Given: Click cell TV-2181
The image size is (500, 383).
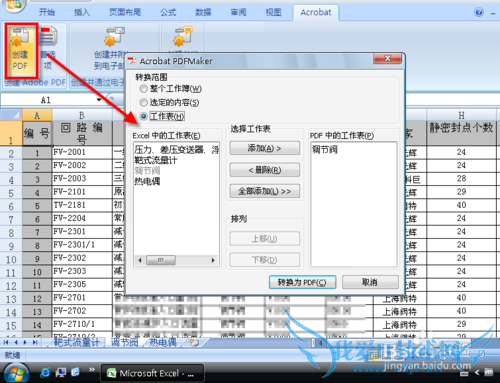Looking at the screenshot, I should [x=82, y=205].
